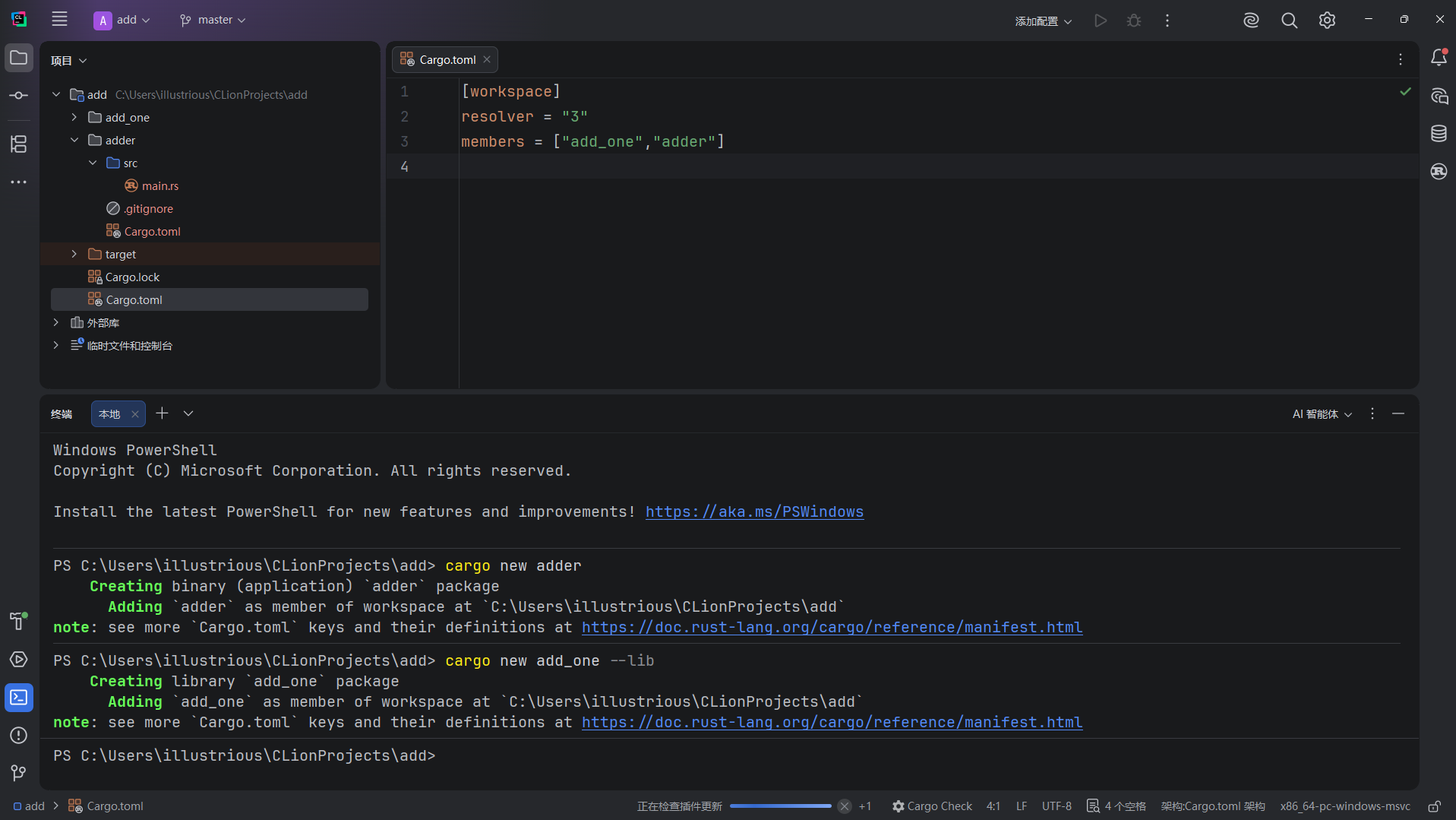Close the Cargo.toml editor tab

(x=487, y=60)
